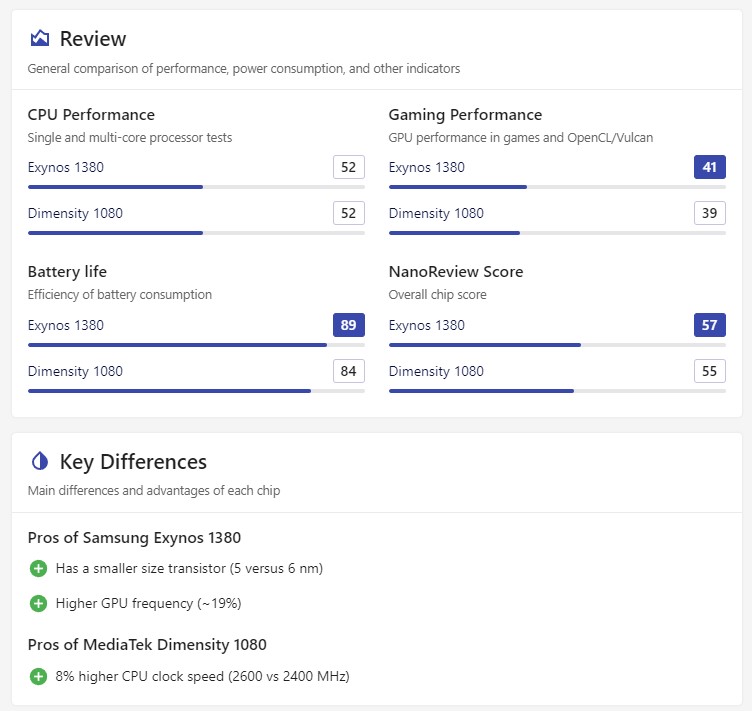
Task: Click Dimensity 1080 CPU Performance score 52
Action: 349,213
